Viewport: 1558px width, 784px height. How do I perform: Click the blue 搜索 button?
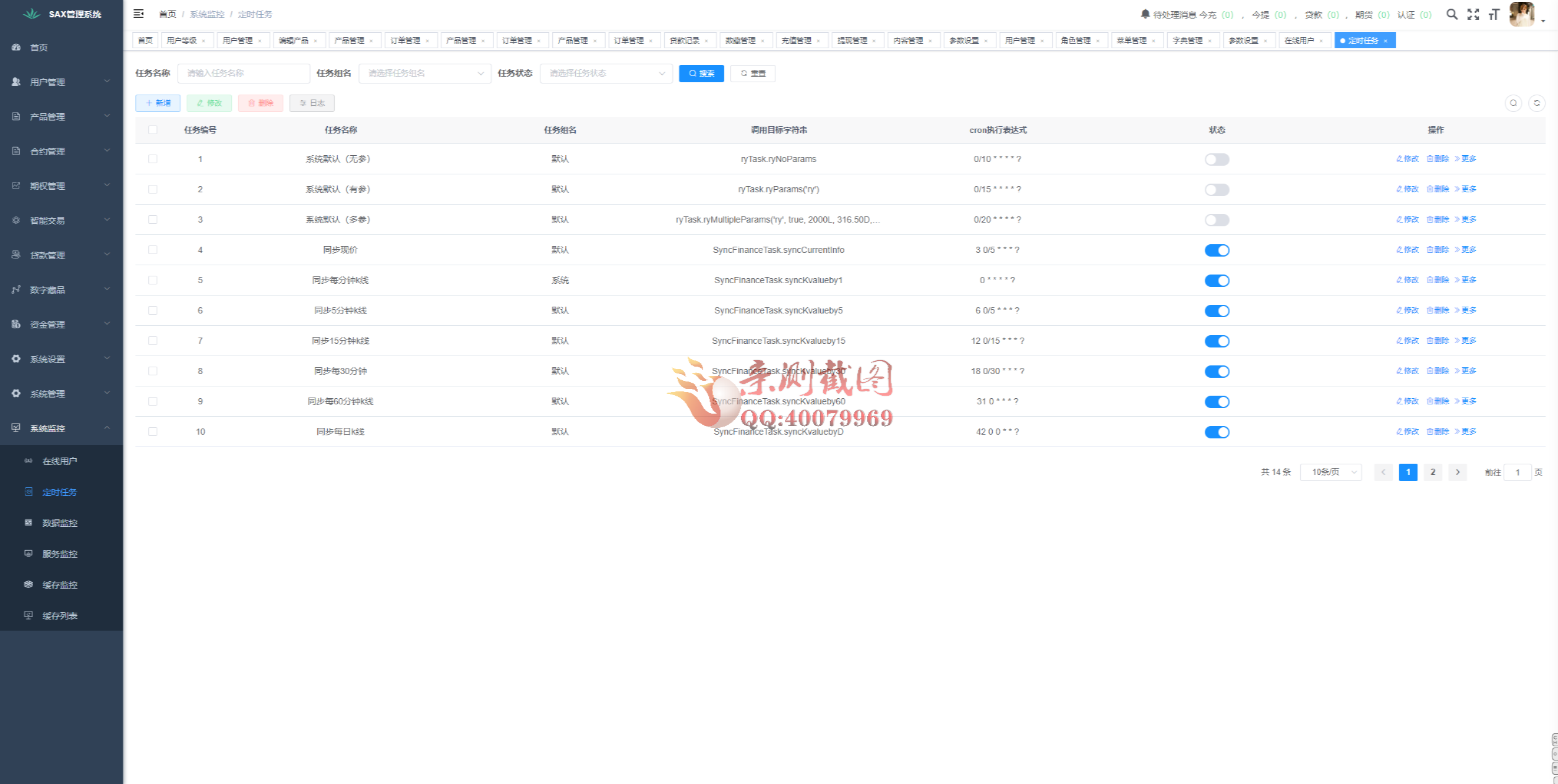[701, 73]
